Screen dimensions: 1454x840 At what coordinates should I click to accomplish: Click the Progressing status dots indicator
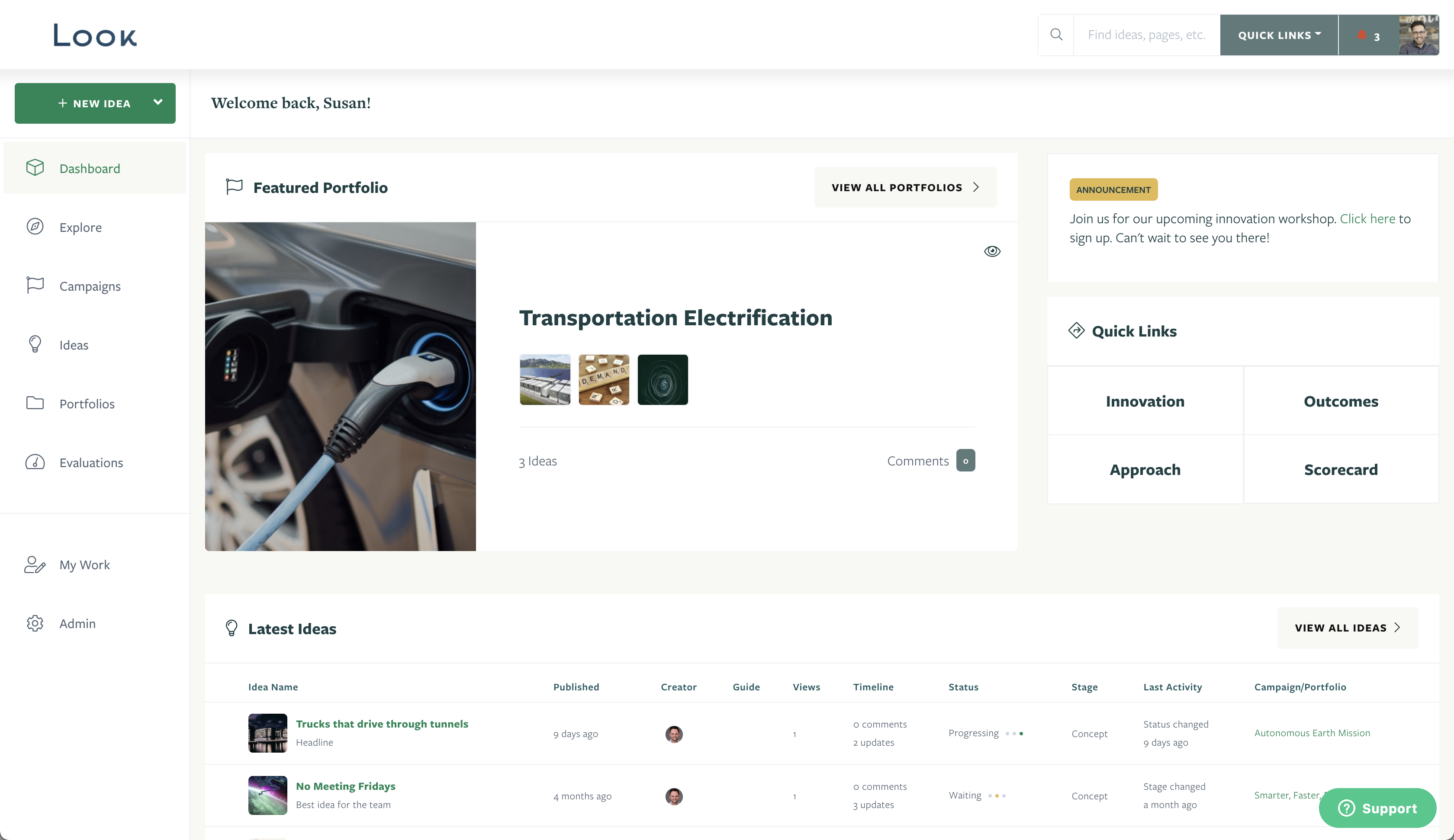[x=1014, y=733]
